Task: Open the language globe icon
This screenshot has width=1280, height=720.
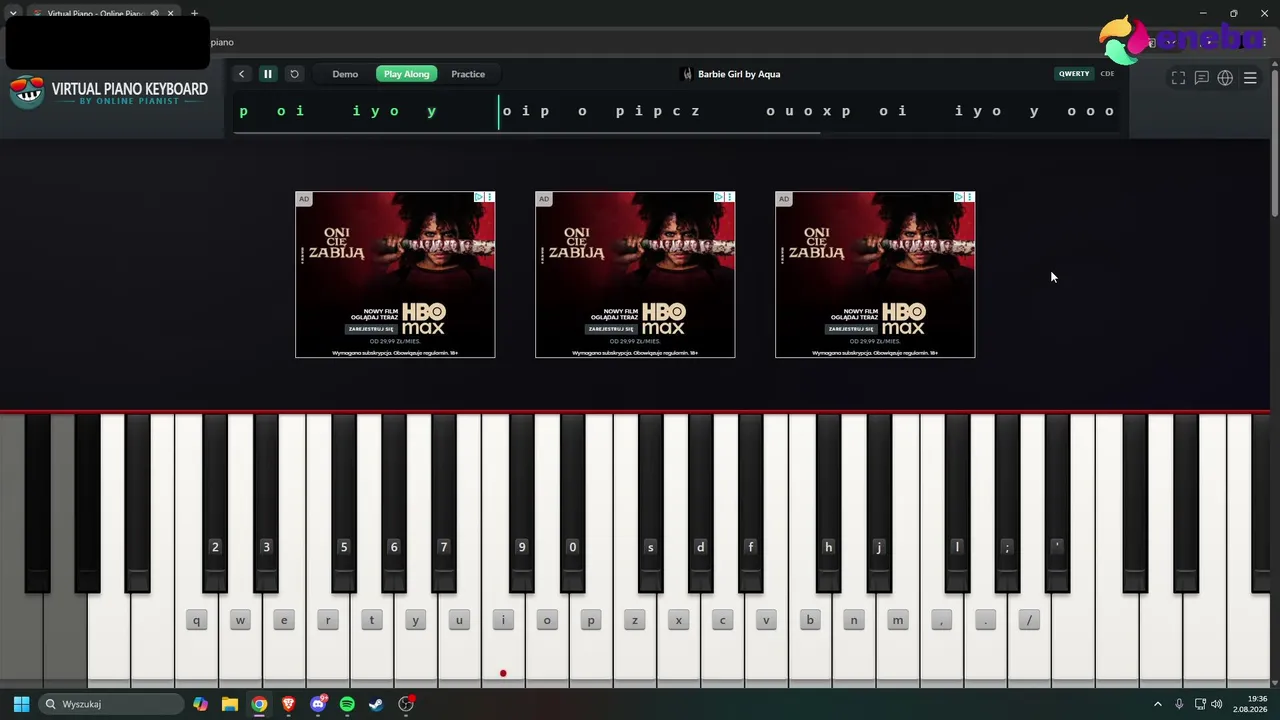Action: click(x=1225, y=78)
